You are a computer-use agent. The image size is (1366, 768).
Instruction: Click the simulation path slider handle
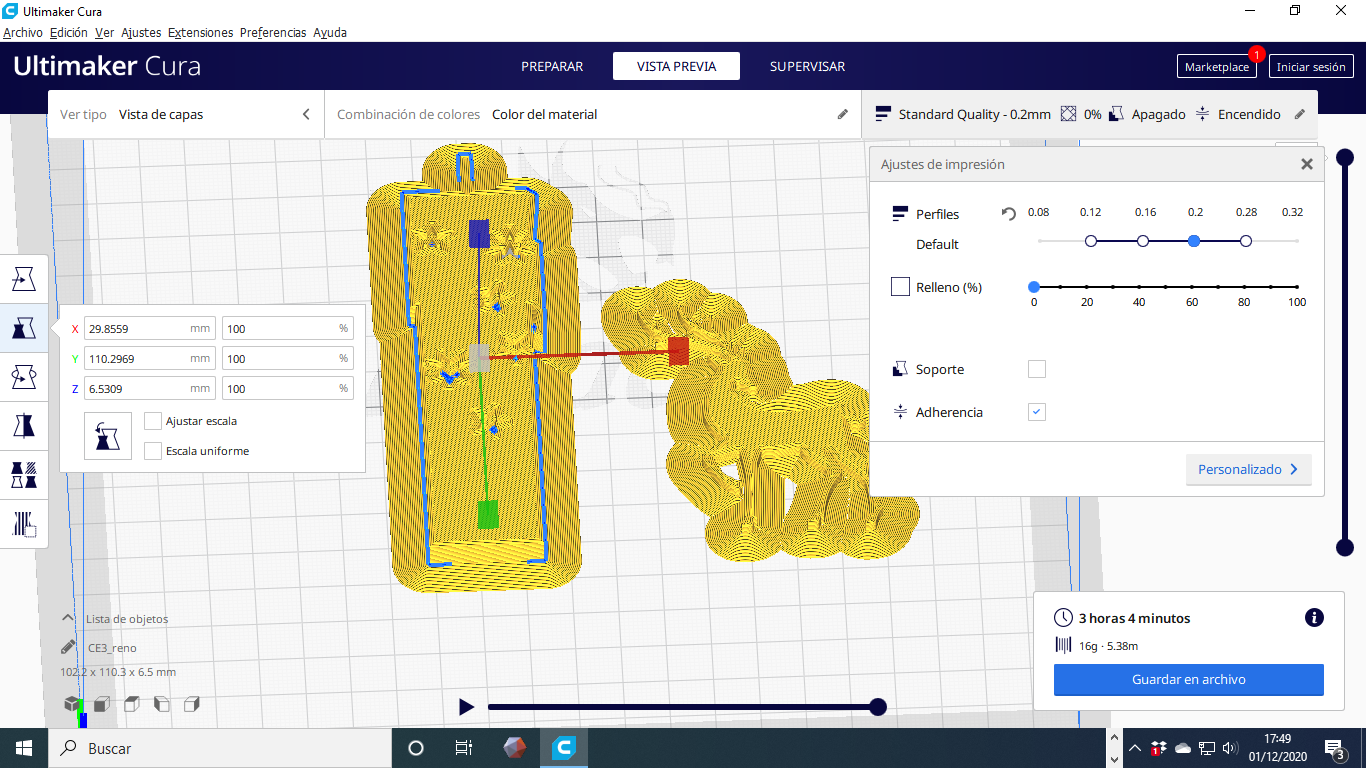[x=878, y=707]
